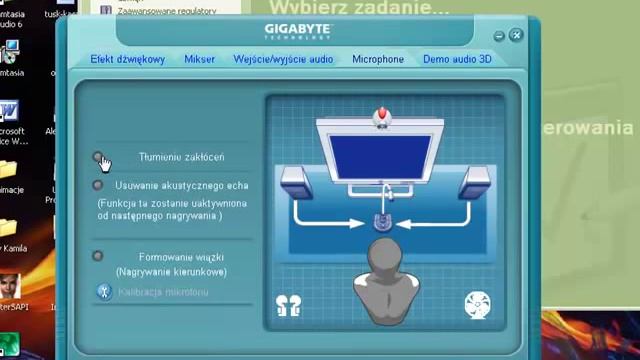Click the left speaker in diagram
This screenshot has height=360, width=640.
(x=296, y=183)
